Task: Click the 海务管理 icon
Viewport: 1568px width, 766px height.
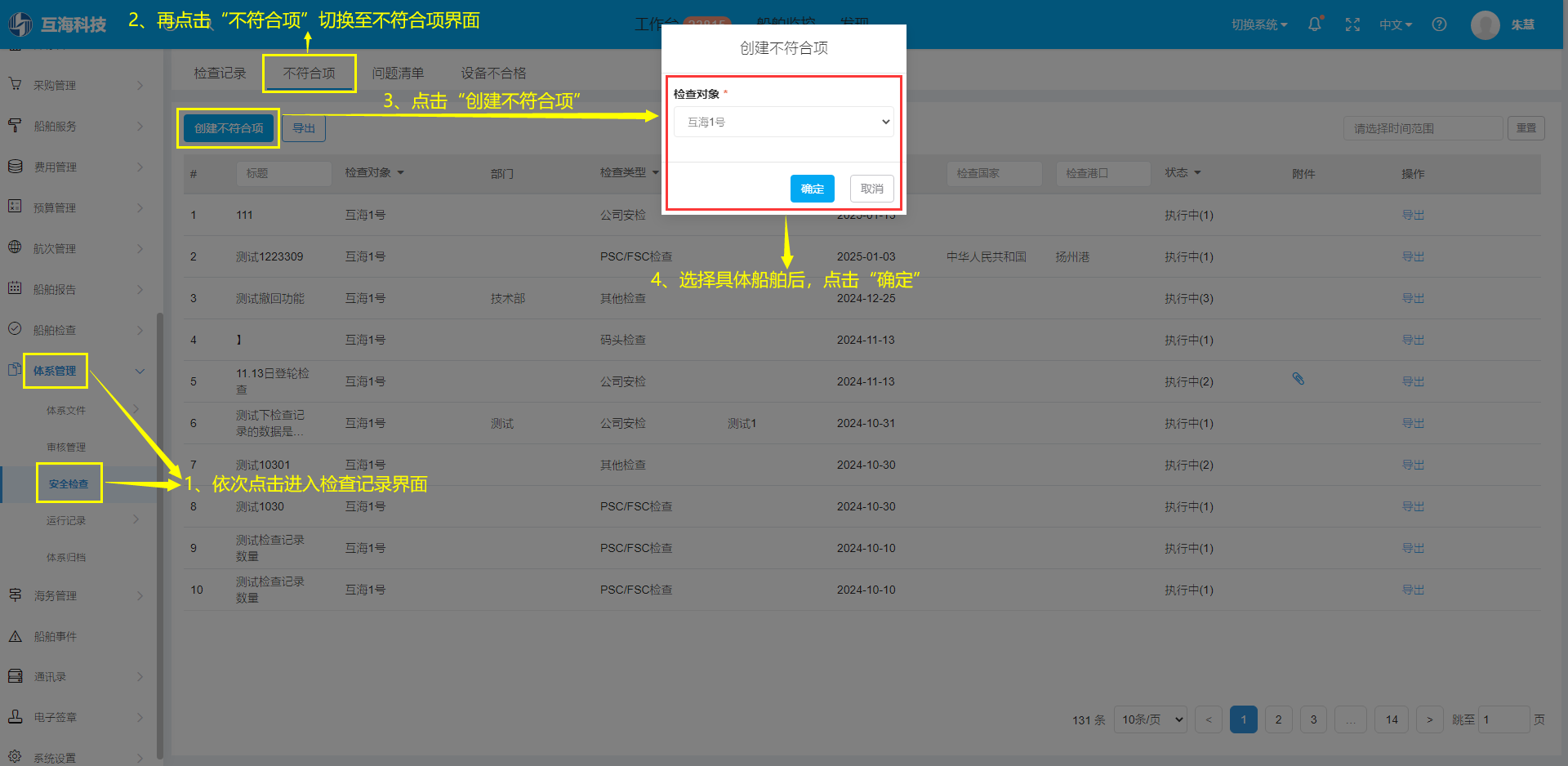Action: click(x=15, y=595)
